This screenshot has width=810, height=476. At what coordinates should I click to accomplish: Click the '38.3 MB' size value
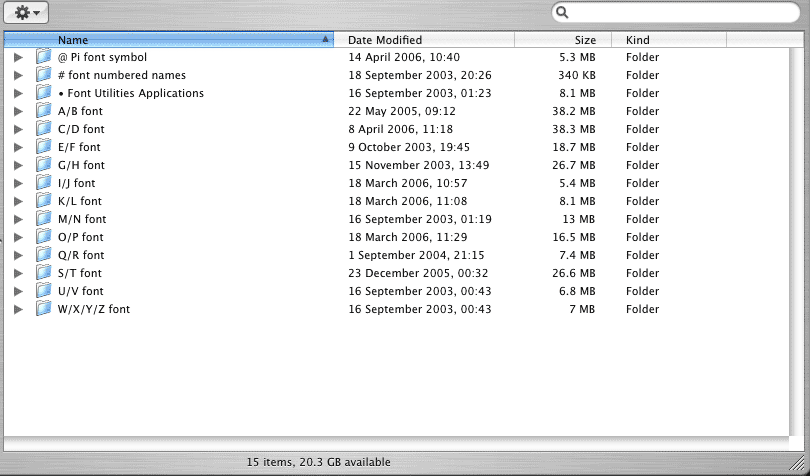pos(573,129)
